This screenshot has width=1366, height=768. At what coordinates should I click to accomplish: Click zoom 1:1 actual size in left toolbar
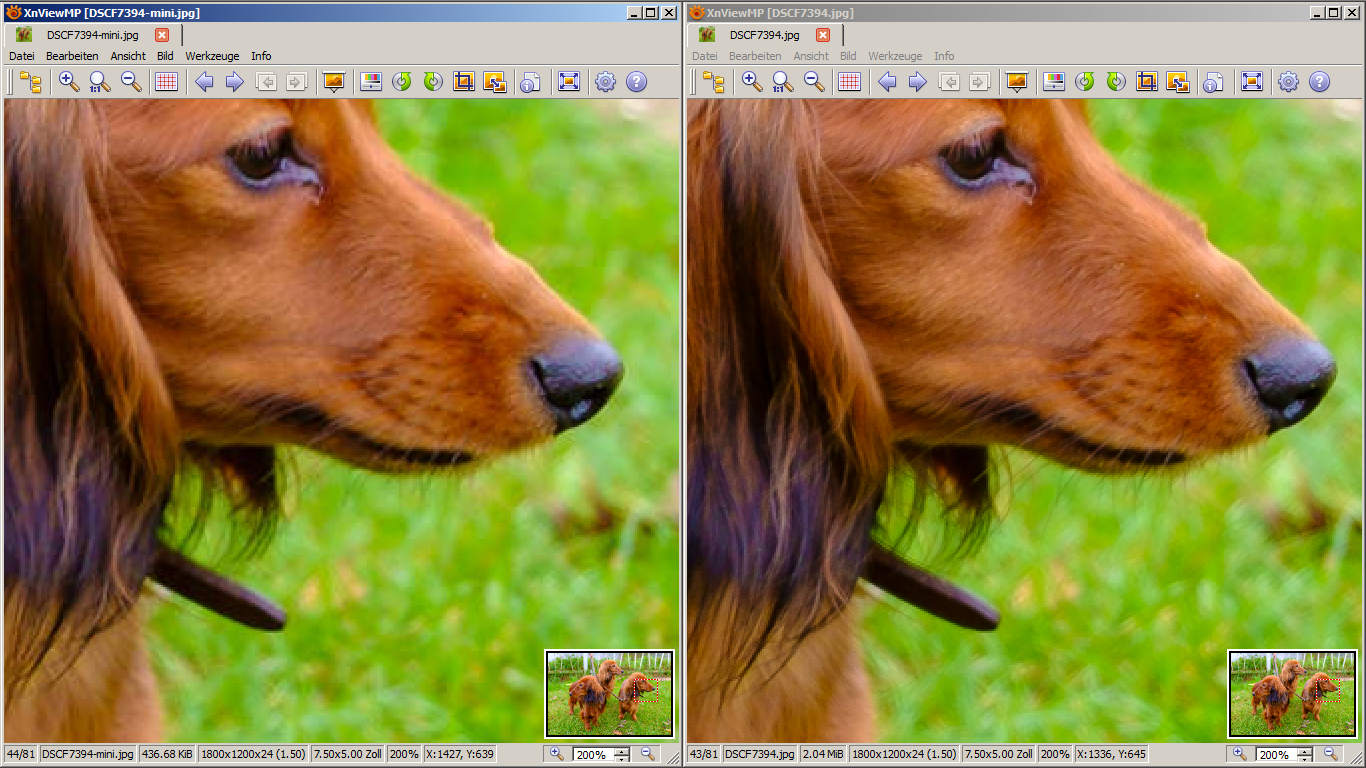coord(100,82)
